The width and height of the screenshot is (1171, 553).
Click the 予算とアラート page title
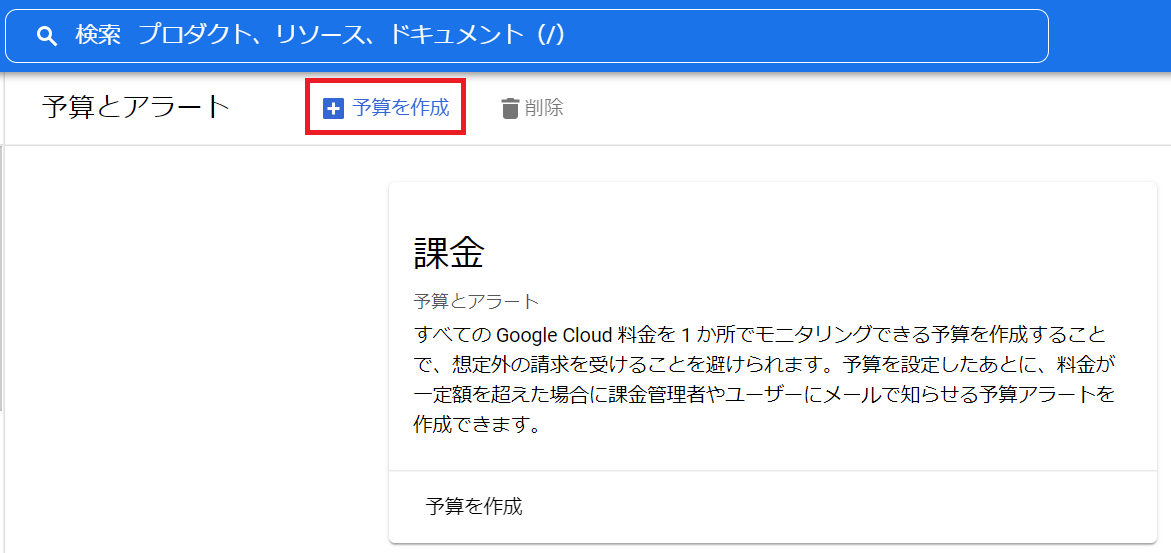tap(135, 108)
